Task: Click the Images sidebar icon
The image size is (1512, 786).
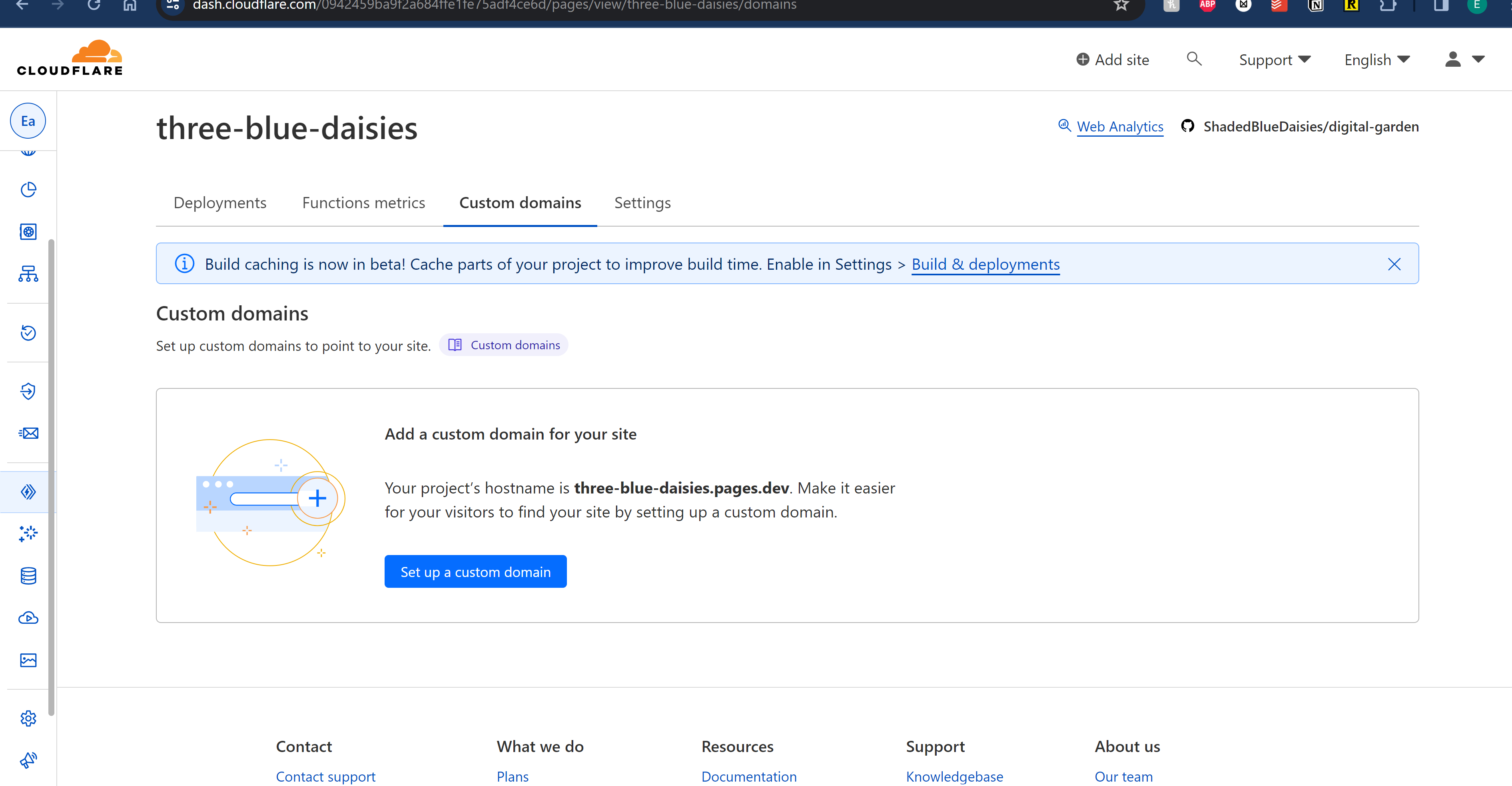Action: pyautogui.click(x=28, y=661)
